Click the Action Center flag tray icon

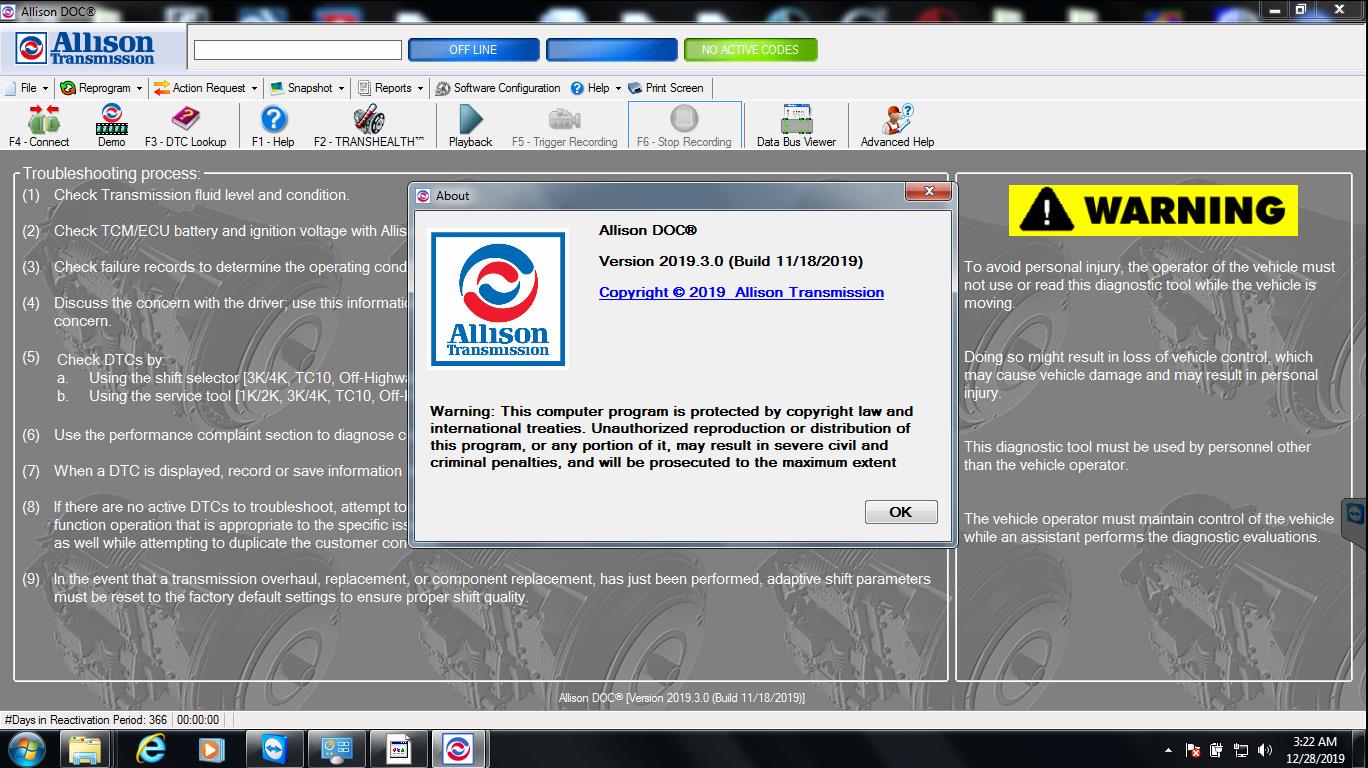pos(1193,750)
